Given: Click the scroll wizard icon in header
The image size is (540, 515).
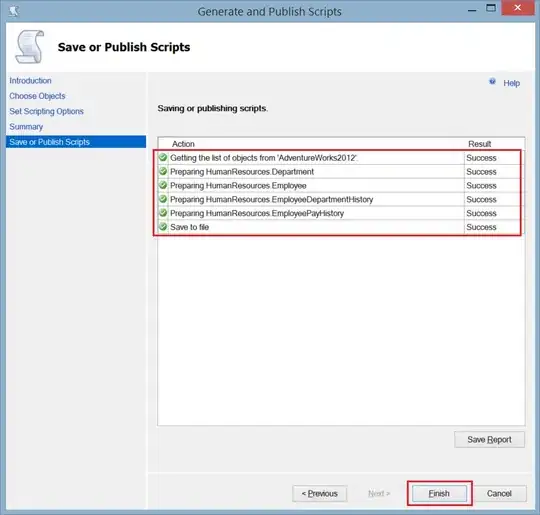Looking at the screenshot, I should (30, 47).
